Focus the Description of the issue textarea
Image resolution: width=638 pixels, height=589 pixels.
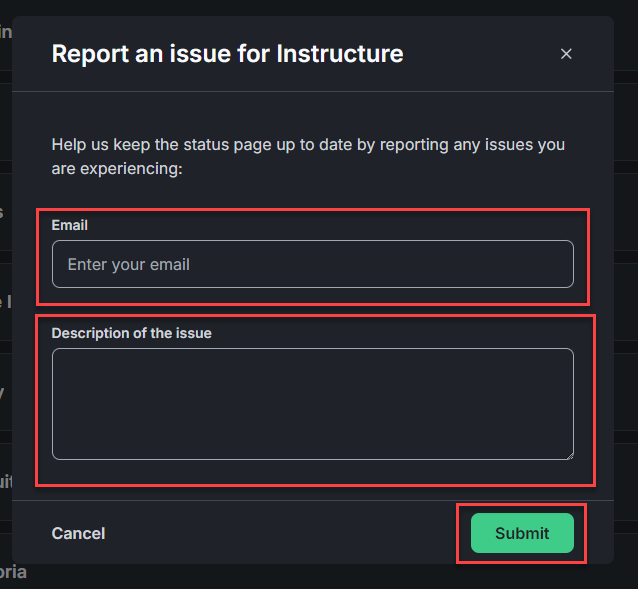[312, 403]
